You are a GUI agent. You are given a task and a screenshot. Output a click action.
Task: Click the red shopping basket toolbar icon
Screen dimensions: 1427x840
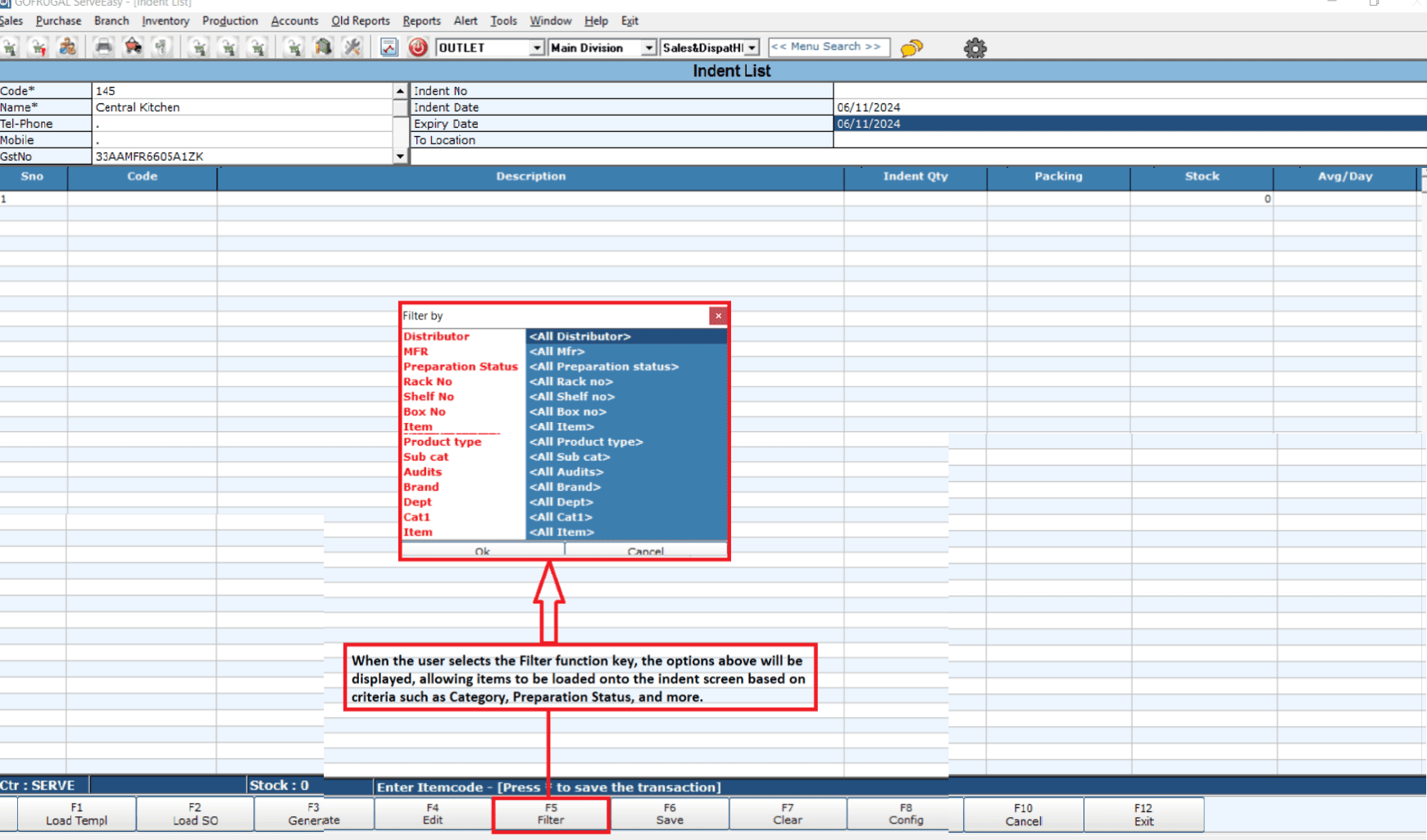pyautogui.click(x=133, y=48)
